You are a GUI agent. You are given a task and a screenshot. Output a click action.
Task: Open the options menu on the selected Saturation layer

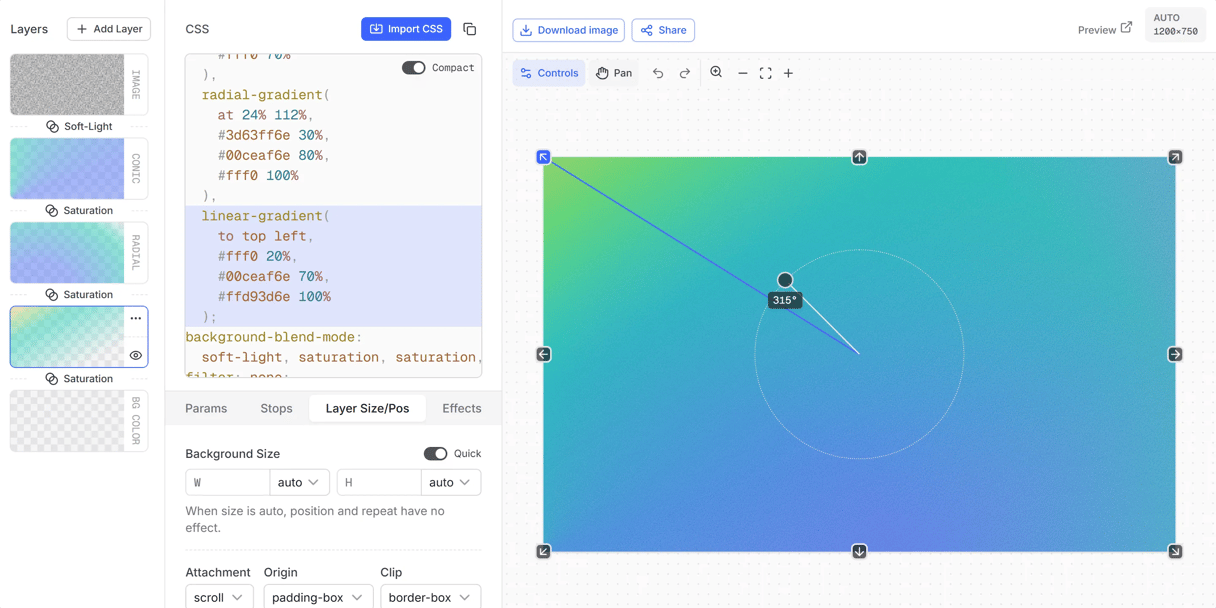click(x=134, y=317)
